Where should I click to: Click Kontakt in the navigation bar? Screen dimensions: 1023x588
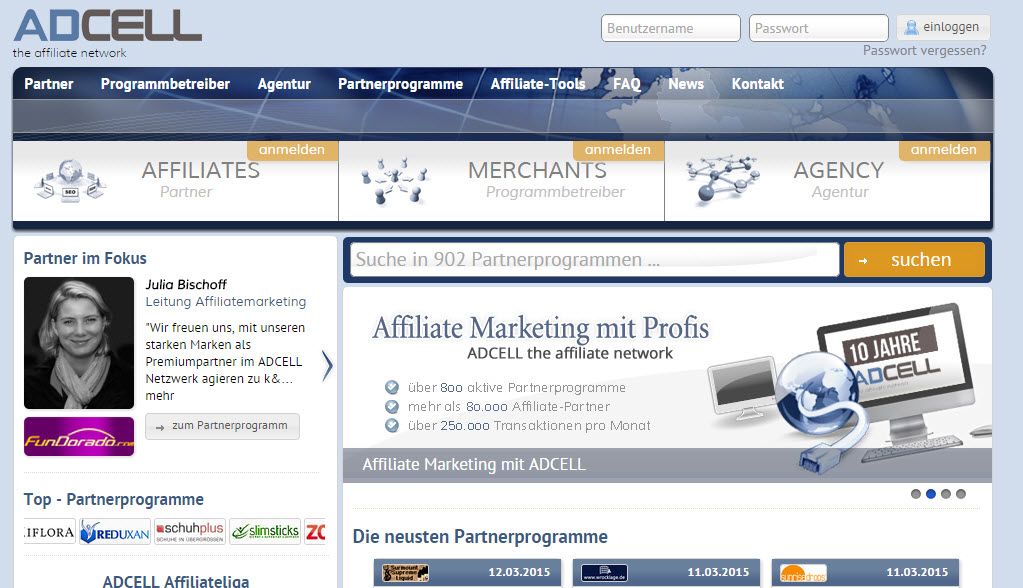[757, 84]
